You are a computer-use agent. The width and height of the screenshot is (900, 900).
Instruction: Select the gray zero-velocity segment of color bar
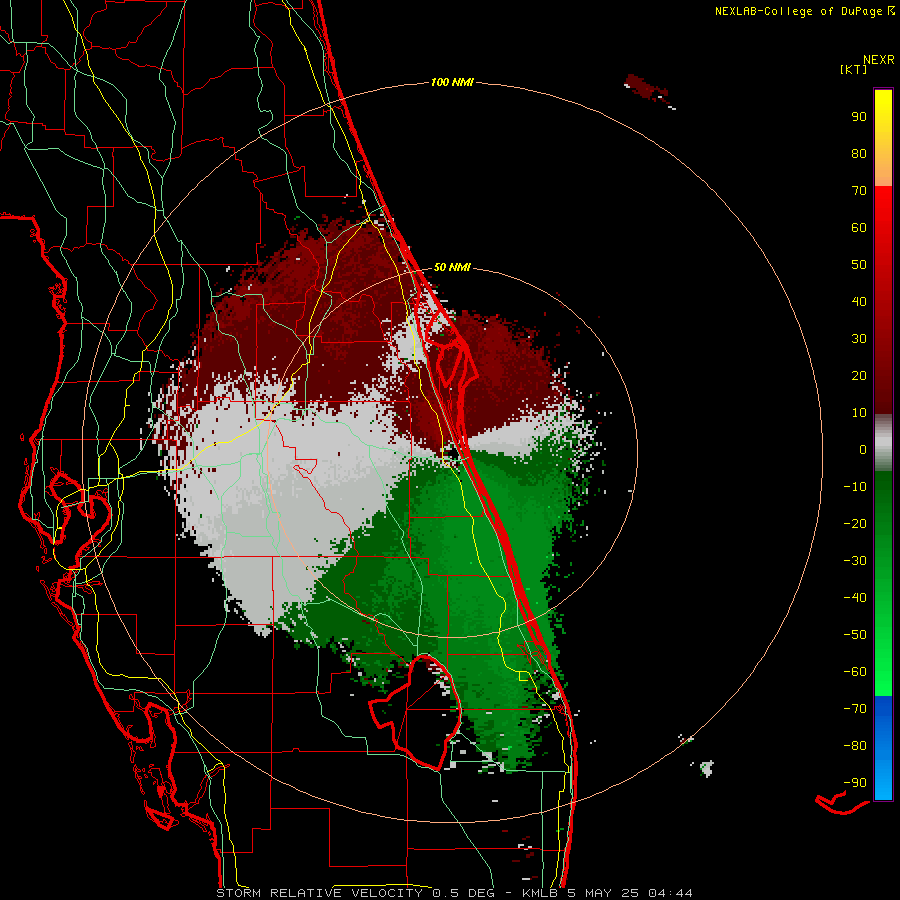tap(883, 443)
